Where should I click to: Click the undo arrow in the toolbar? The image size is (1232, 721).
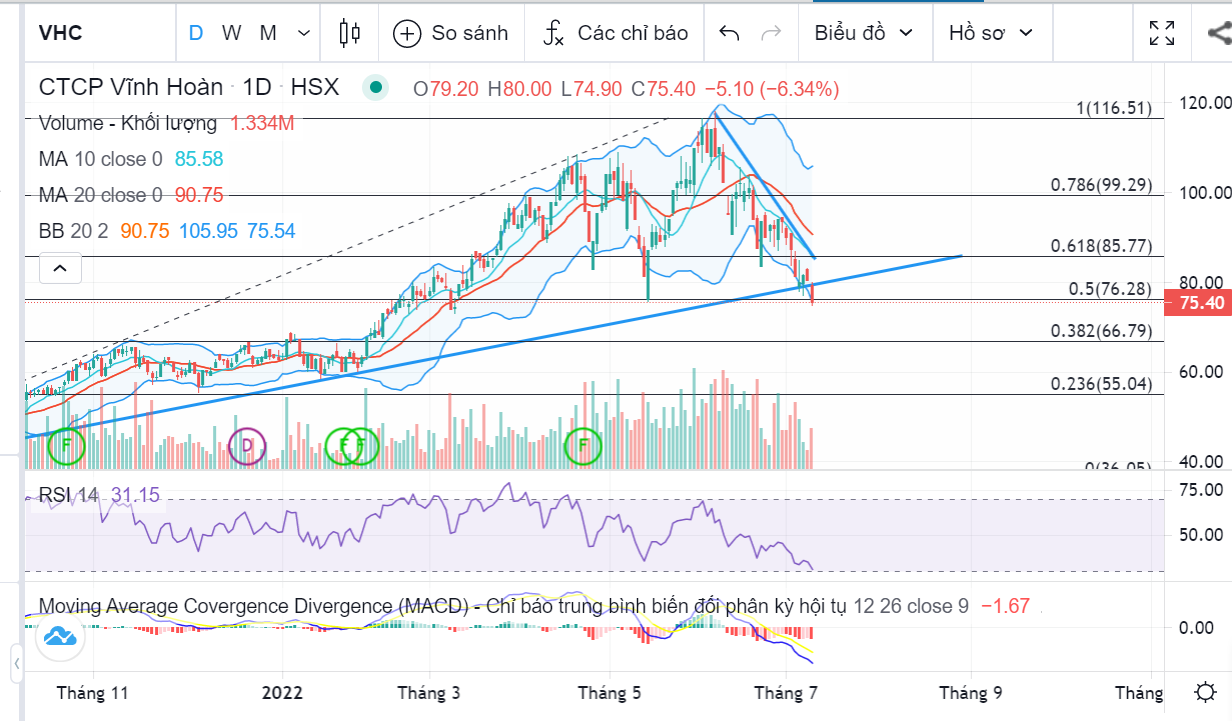[729, 33]
